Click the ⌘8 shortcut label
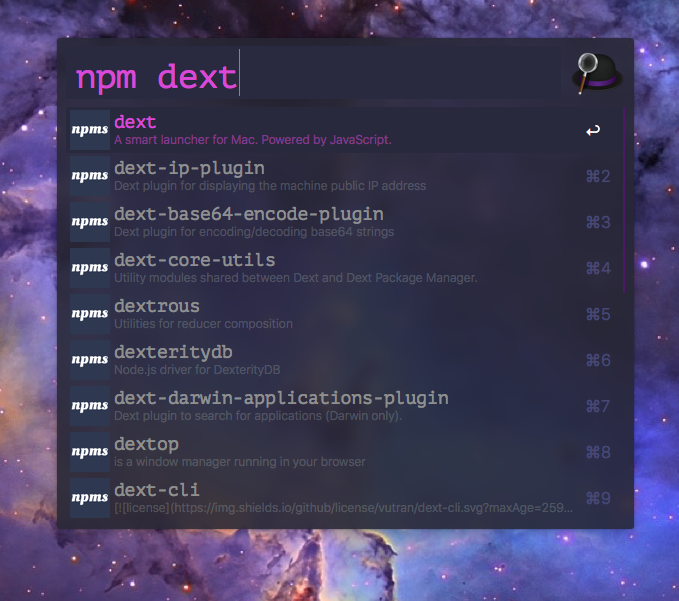This screenshot has width=679, height=601. [598, 452]
